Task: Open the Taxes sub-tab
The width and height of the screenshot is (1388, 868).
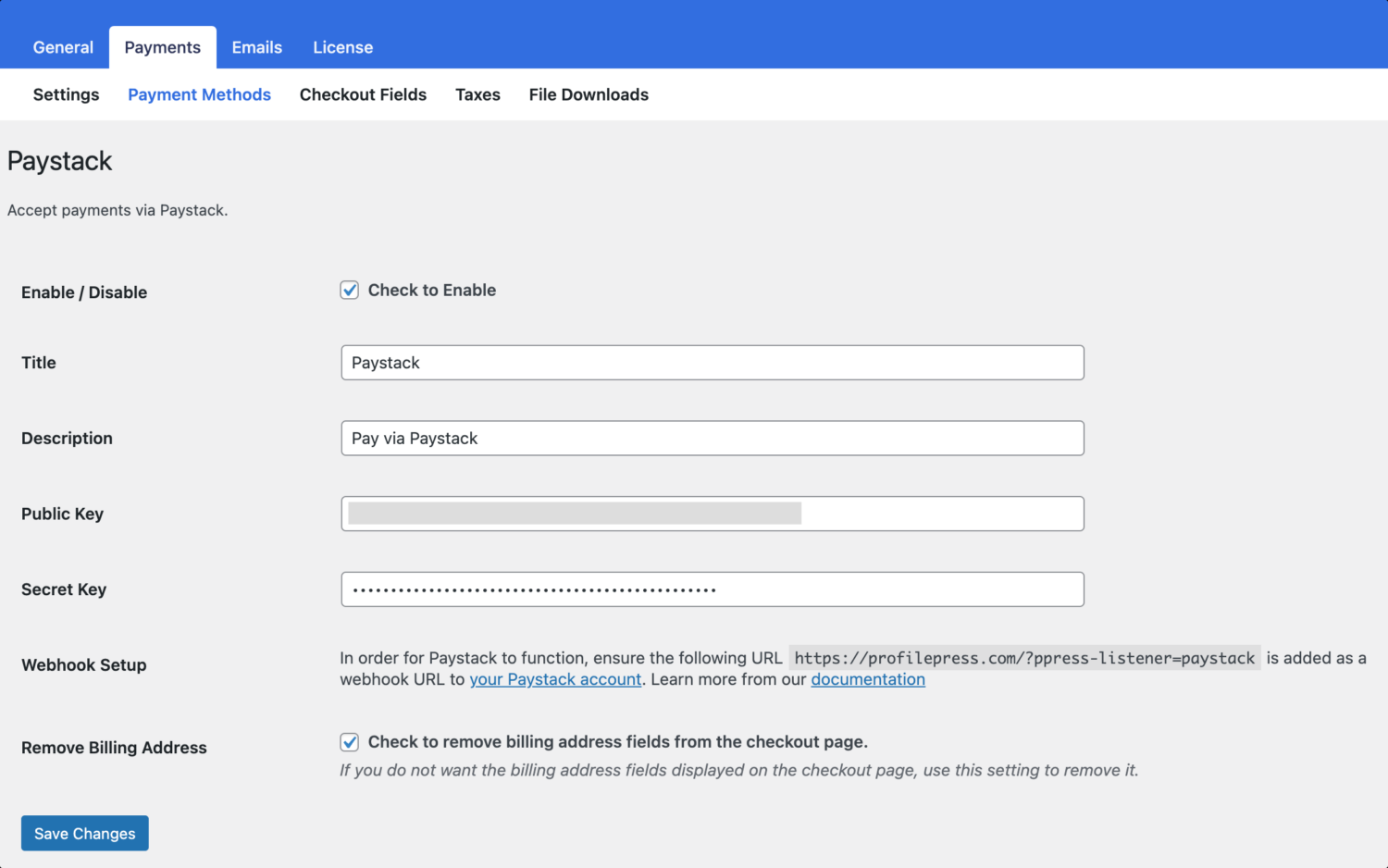Action: pyautogui.click(x=477, y=94)
